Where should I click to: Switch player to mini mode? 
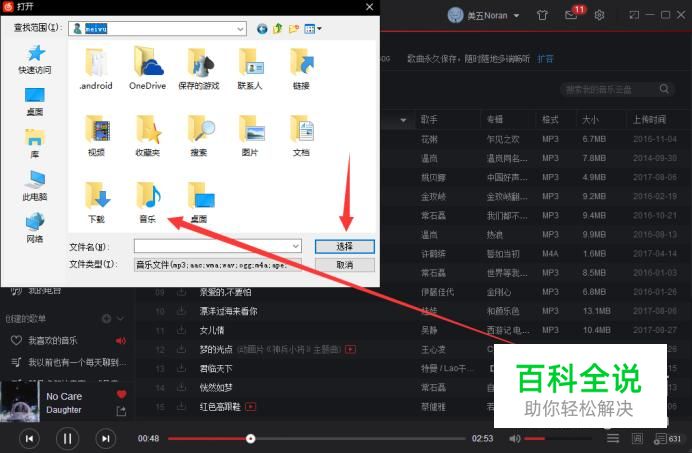pos(634,15)
